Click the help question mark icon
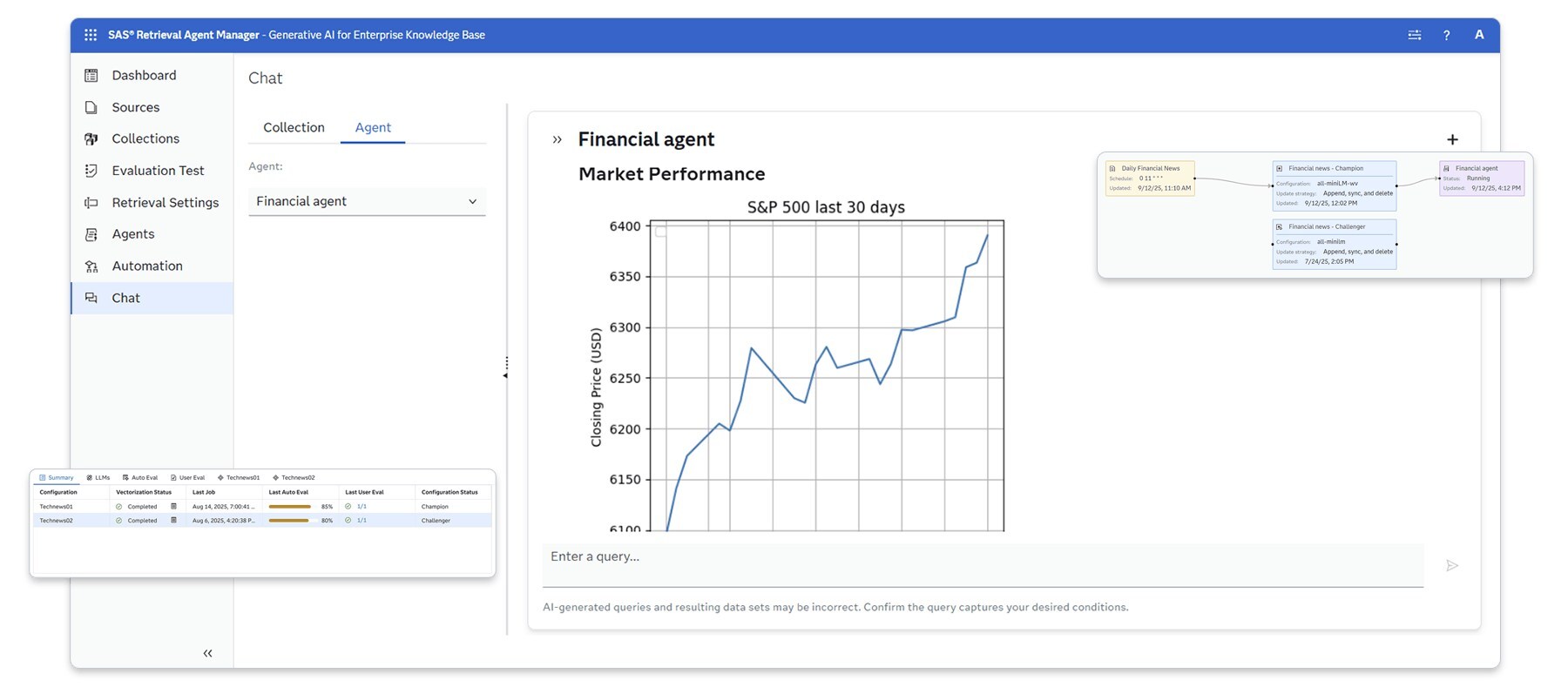 (1446, 35)
